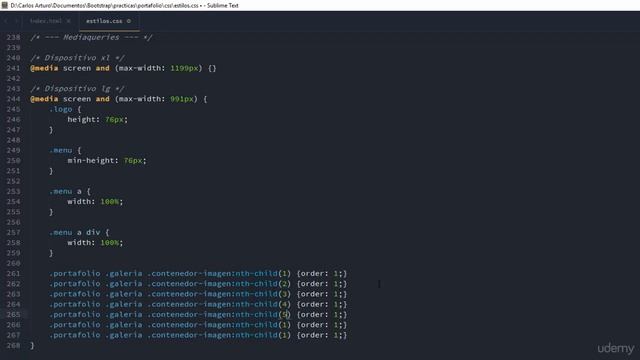Click the nth-child(2) rule on line 262

tap(198, 284)
